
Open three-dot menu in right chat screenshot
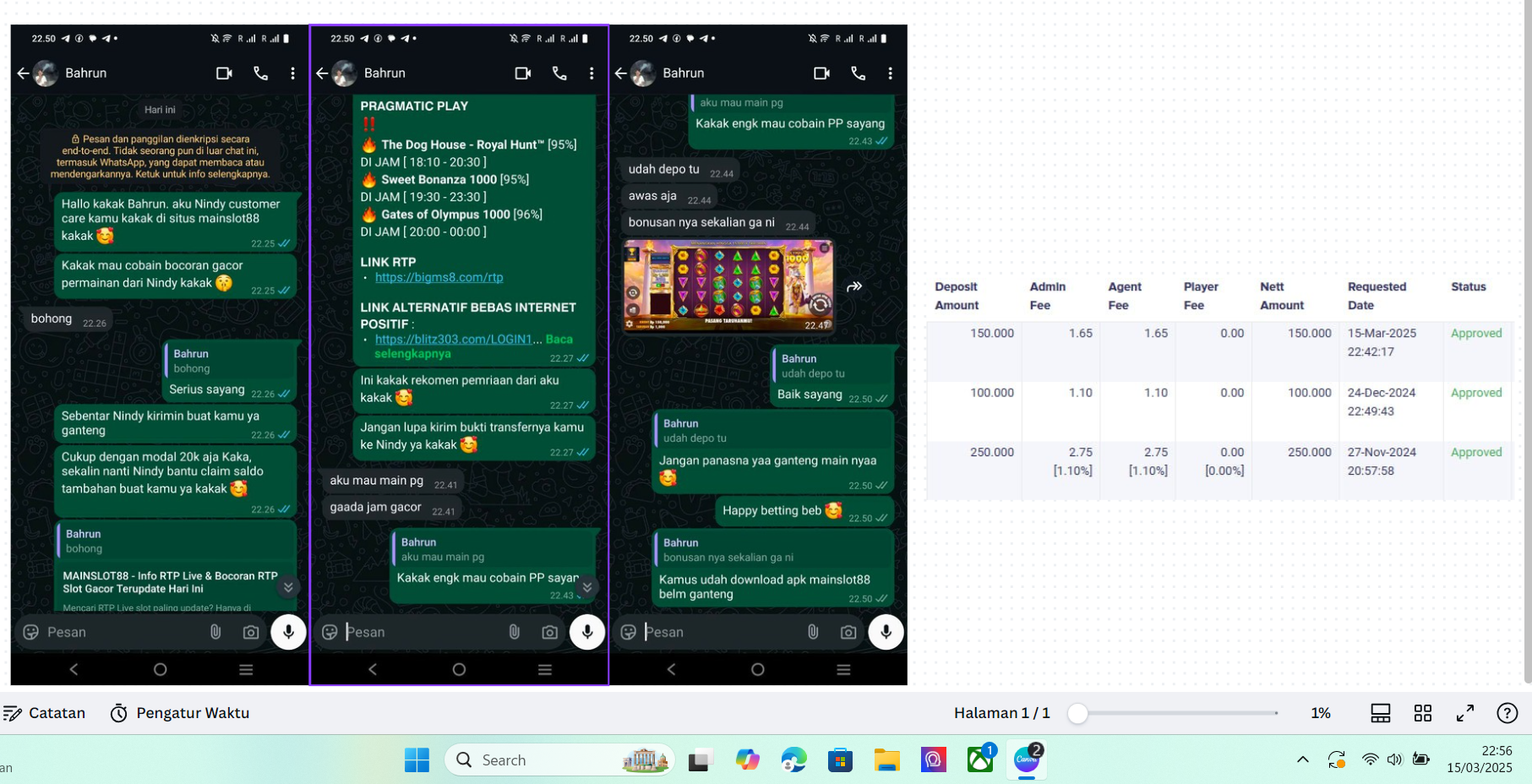[891, 73]
